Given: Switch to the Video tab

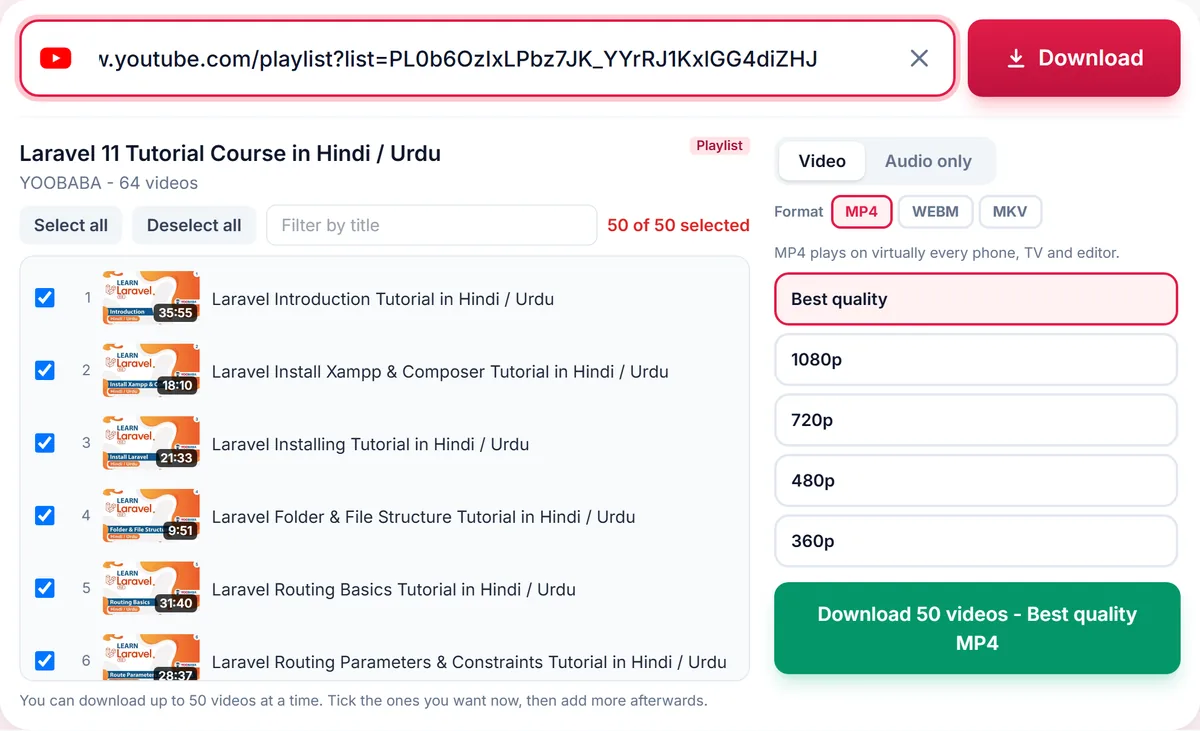Looking at the screenshot, I should coord(822,161).
